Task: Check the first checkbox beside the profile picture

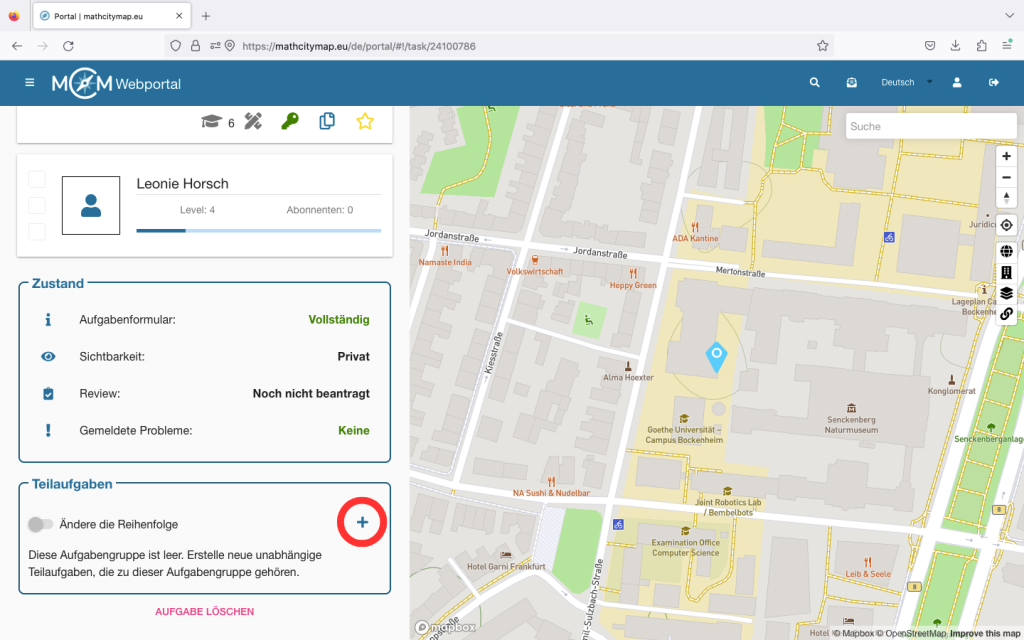Action: (x=37, y=179)
